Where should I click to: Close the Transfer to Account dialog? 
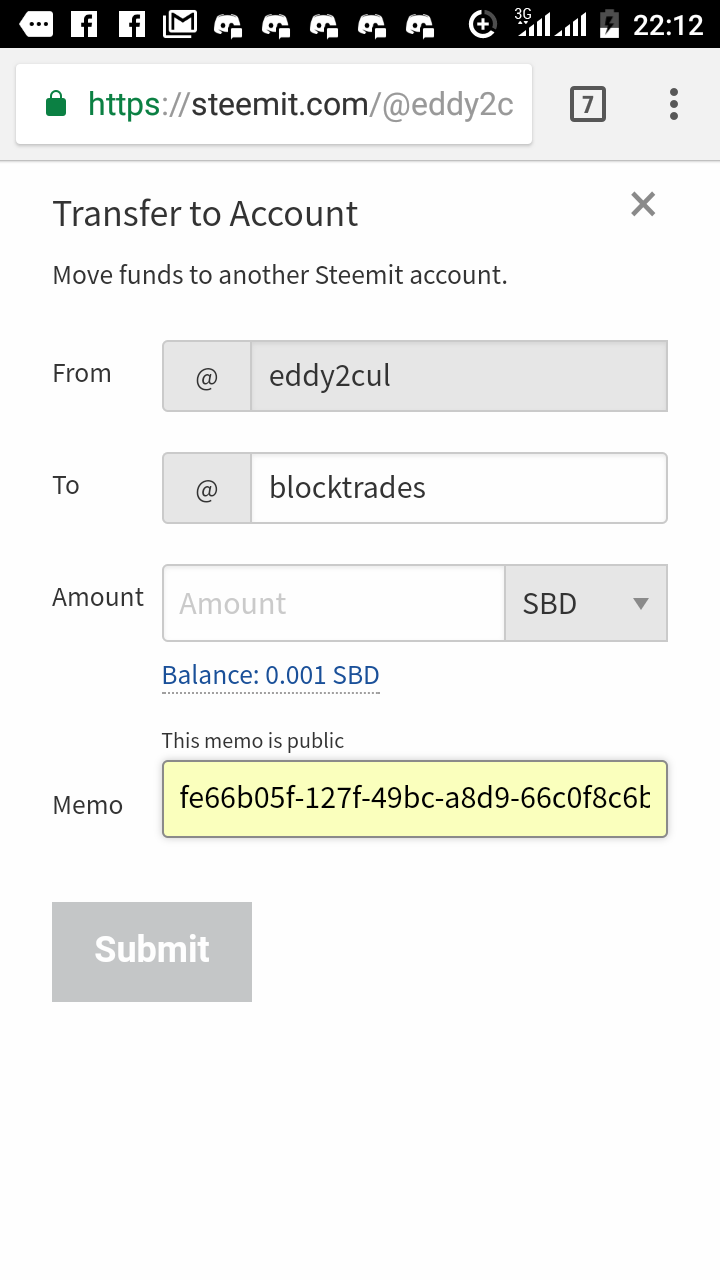tap(643, 204)
